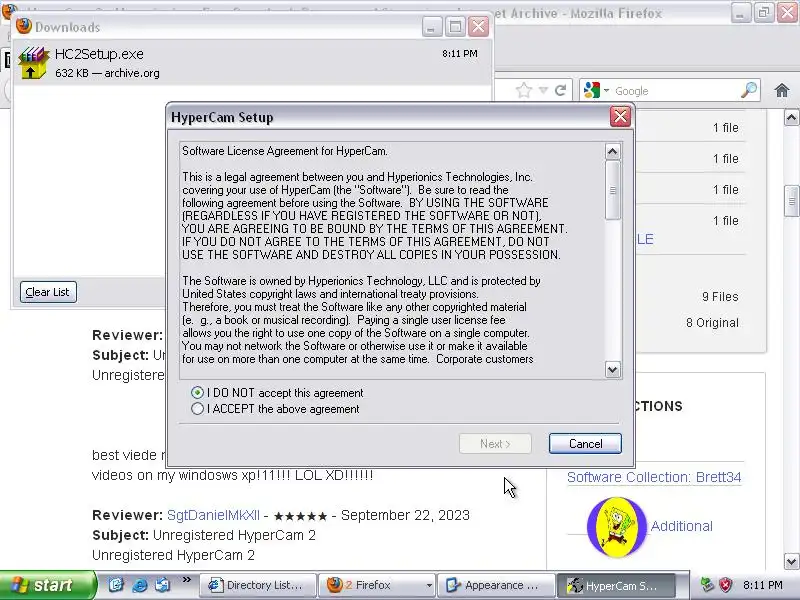Image resolution: width=800 pixels, height=600 pixels.
Task: Switch to HyperCam Setup taskbar button
Action: 615,585
